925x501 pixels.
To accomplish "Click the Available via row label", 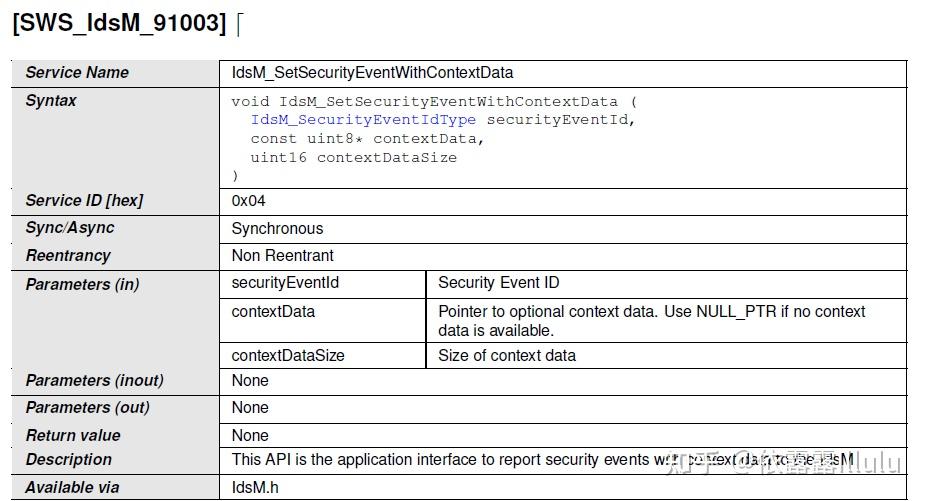I will click(72, 487).
